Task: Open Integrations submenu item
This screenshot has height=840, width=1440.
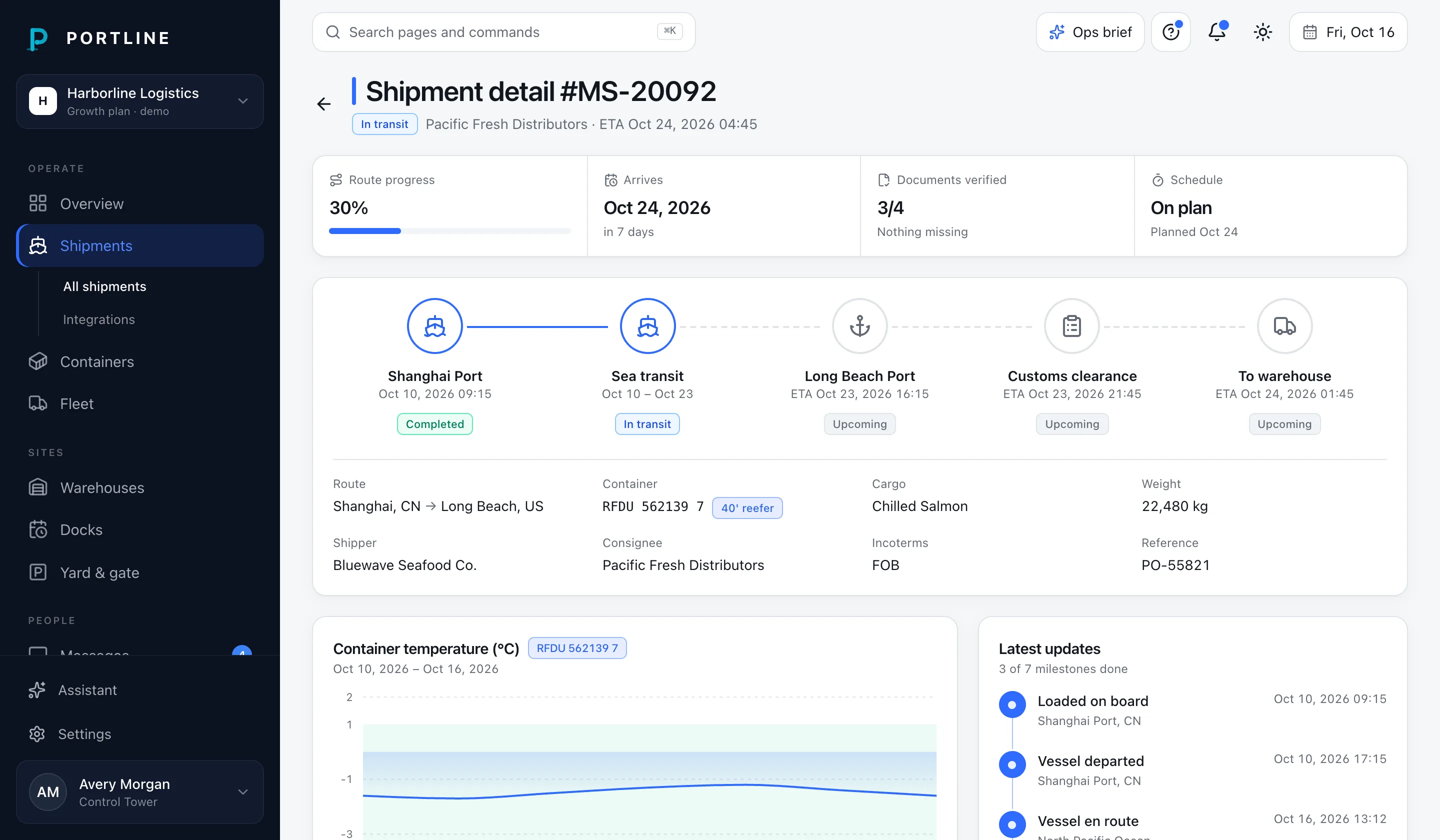Action: (x=99, y=319)
